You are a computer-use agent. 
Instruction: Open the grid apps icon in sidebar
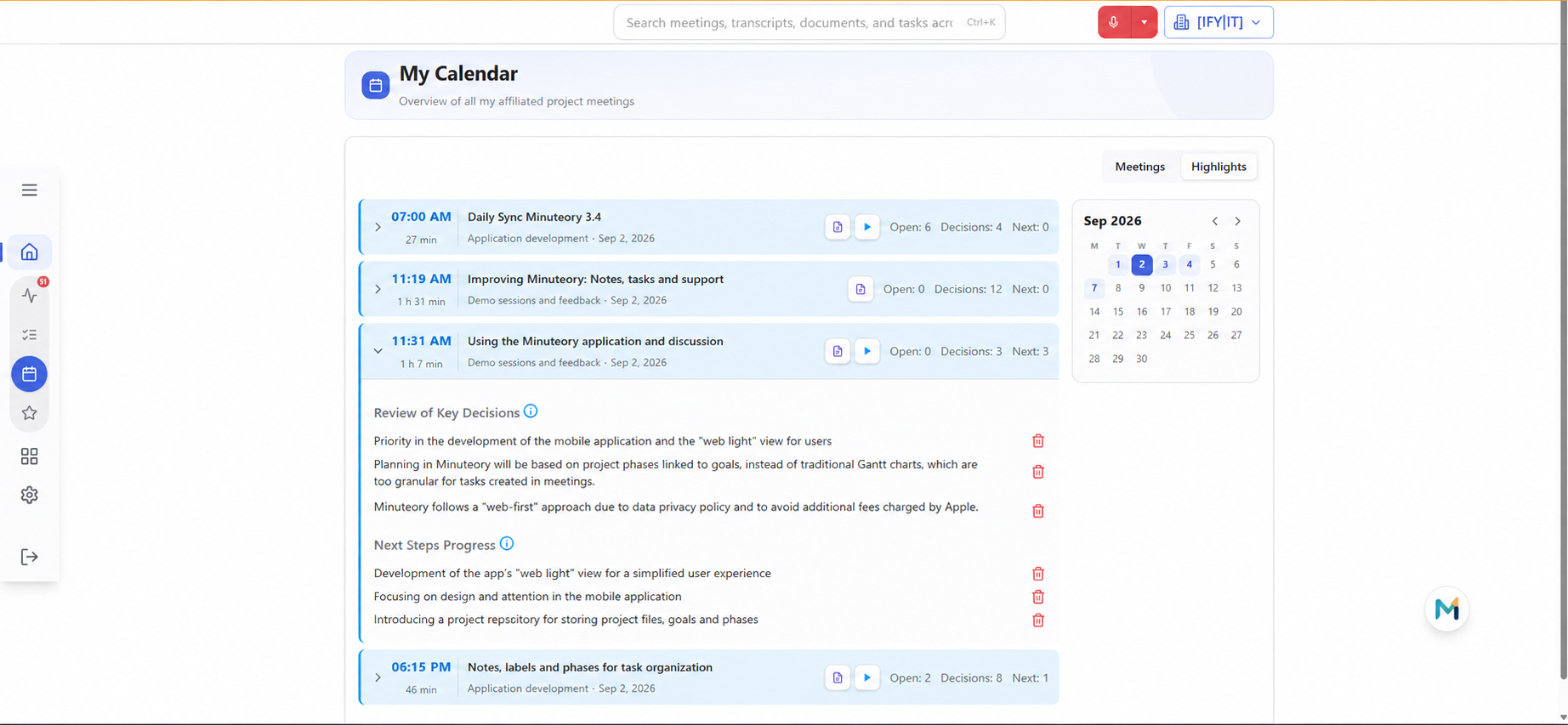pos(30,456)
